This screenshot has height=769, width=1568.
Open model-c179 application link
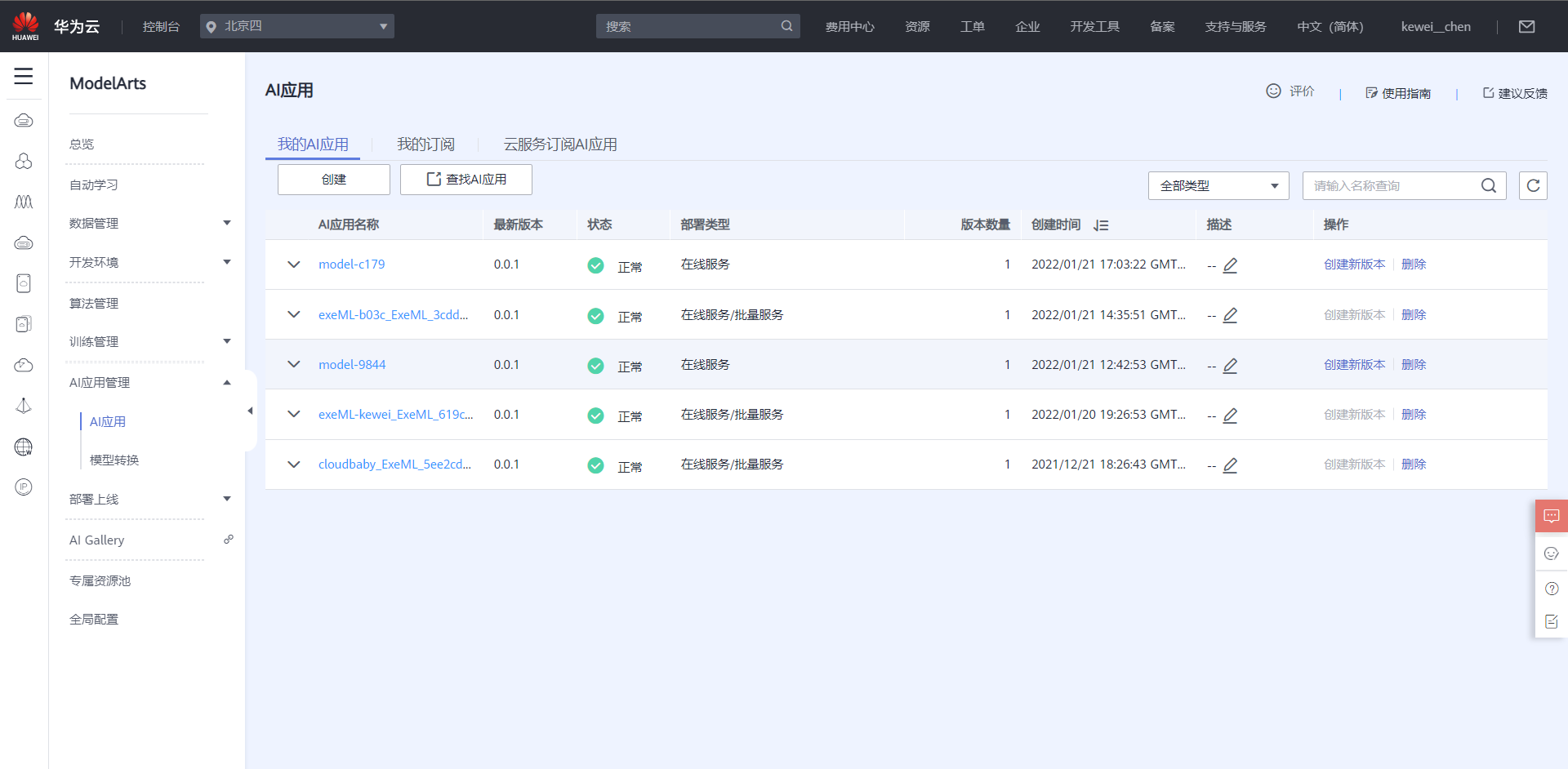tap(351, 264)
